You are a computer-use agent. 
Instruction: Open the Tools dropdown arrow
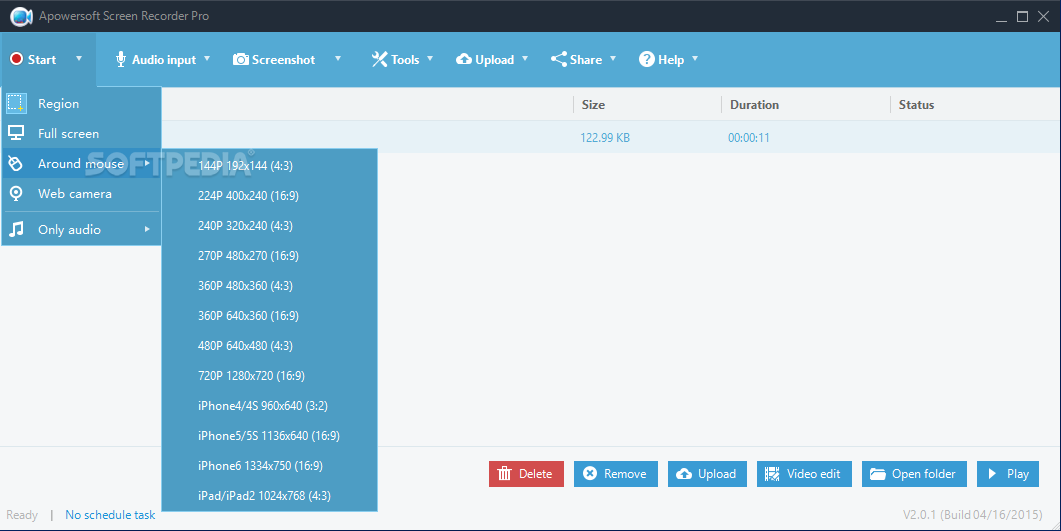tap(430, 59)
